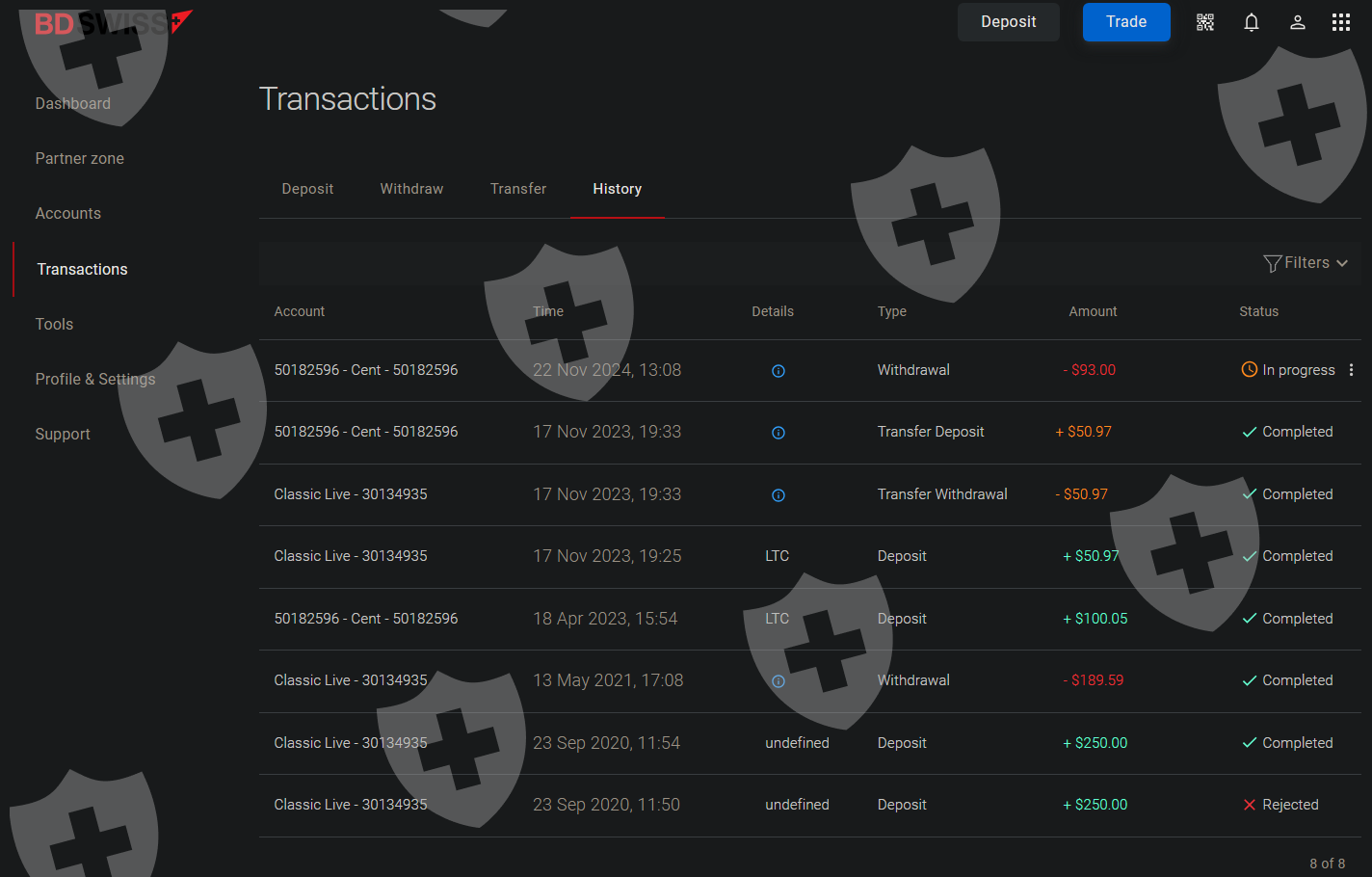The image size is (1372, 877).
Task: Navigate to Accounts section
Action: click(68, 213)
